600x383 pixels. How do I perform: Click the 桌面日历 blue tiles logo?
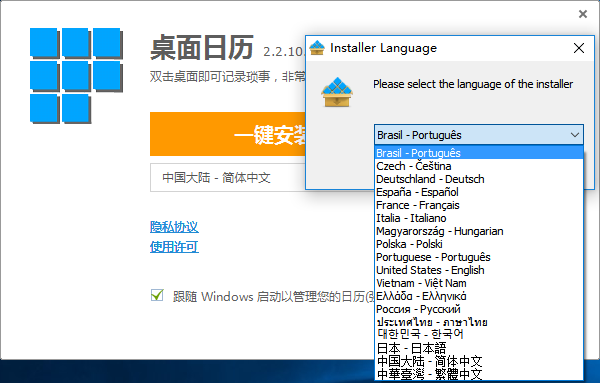click(76, 76)
